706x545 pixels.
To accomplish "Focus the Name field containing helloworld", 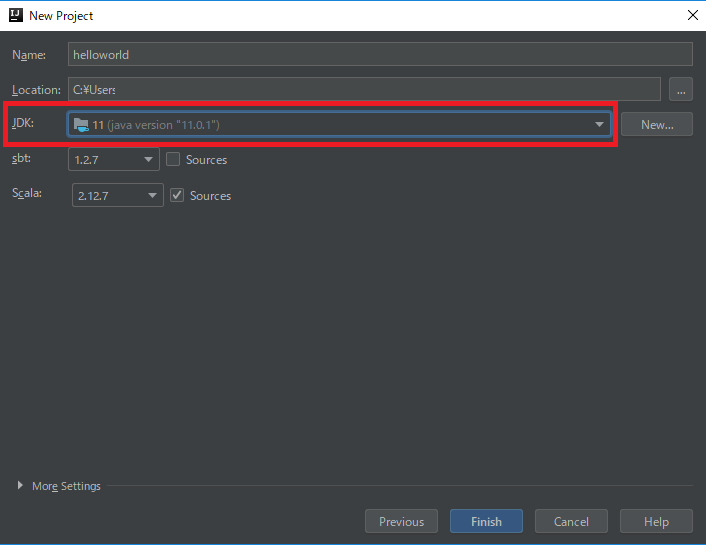I will [x=380, y=54].
